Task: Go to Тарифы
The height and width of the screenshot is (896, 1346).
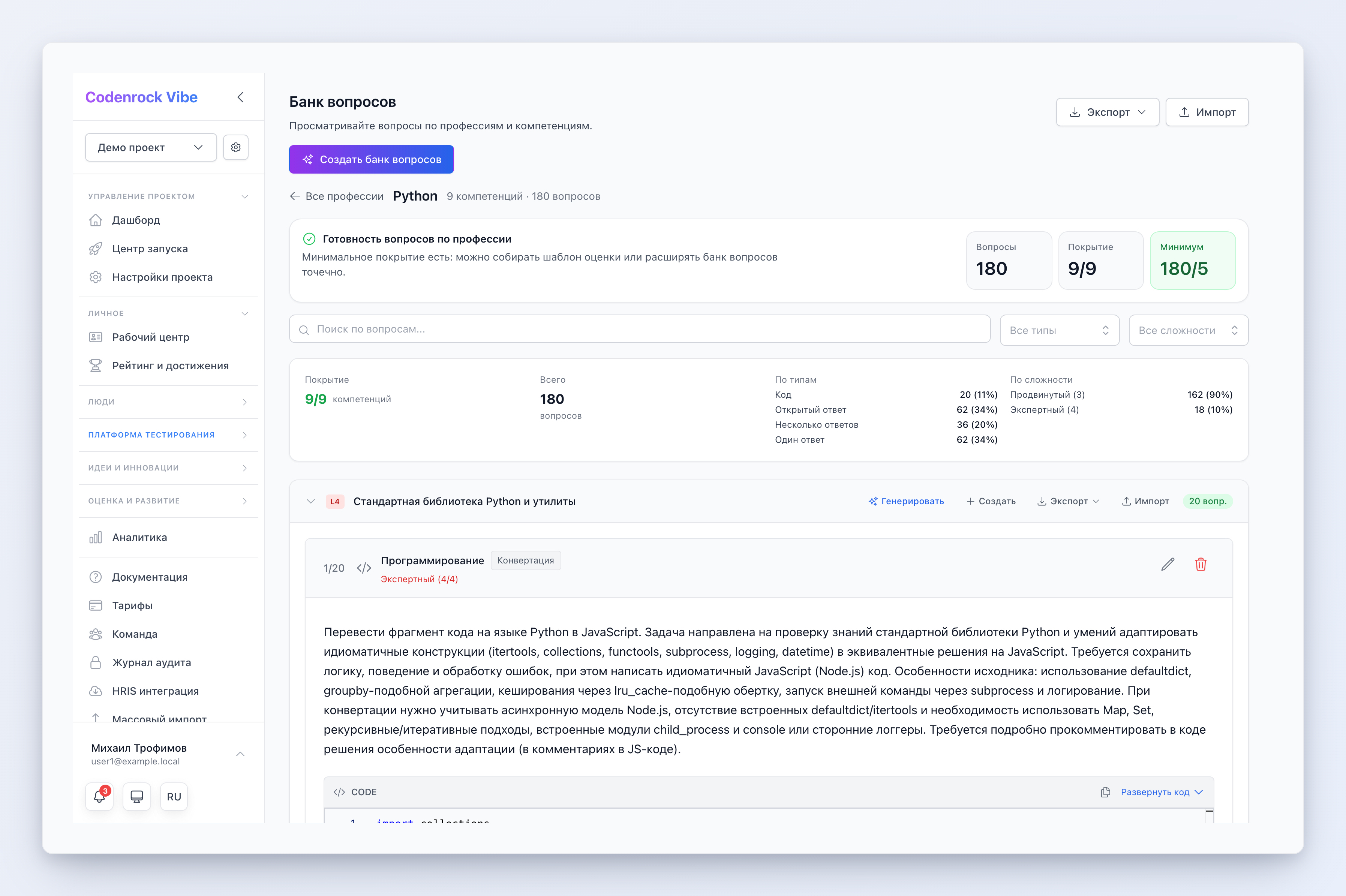Action: (x=132, y=606)
